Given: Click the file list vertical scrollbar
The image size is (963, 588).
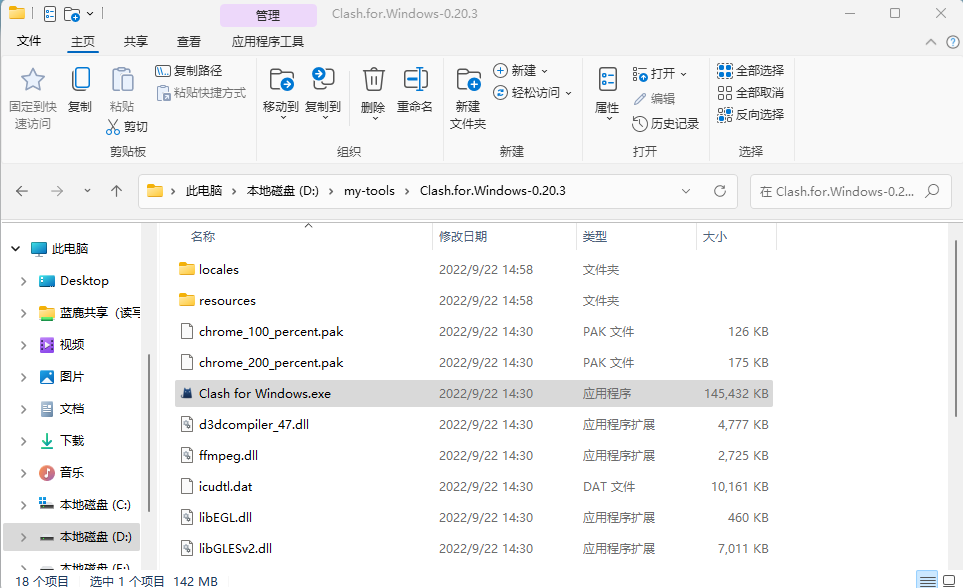Looking at the screenshot, I should [x=957, y=329].
